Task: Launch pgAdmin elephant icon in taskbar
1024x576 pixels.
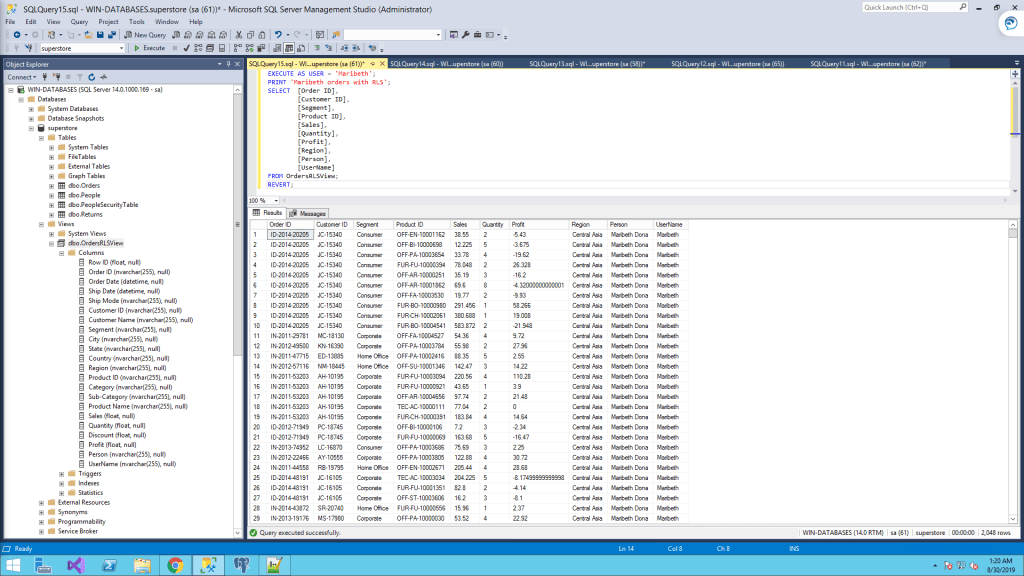Action: [239, 565]
